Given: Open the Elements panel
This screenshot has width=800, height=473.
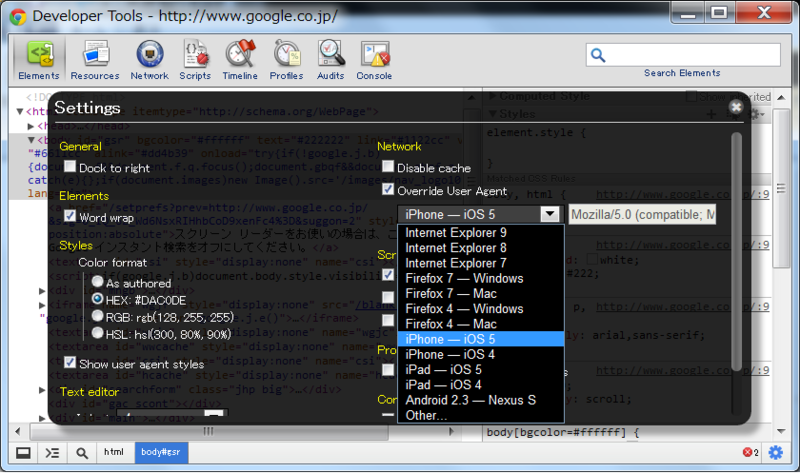Looking at the screenshot, I should click(39, 60).
